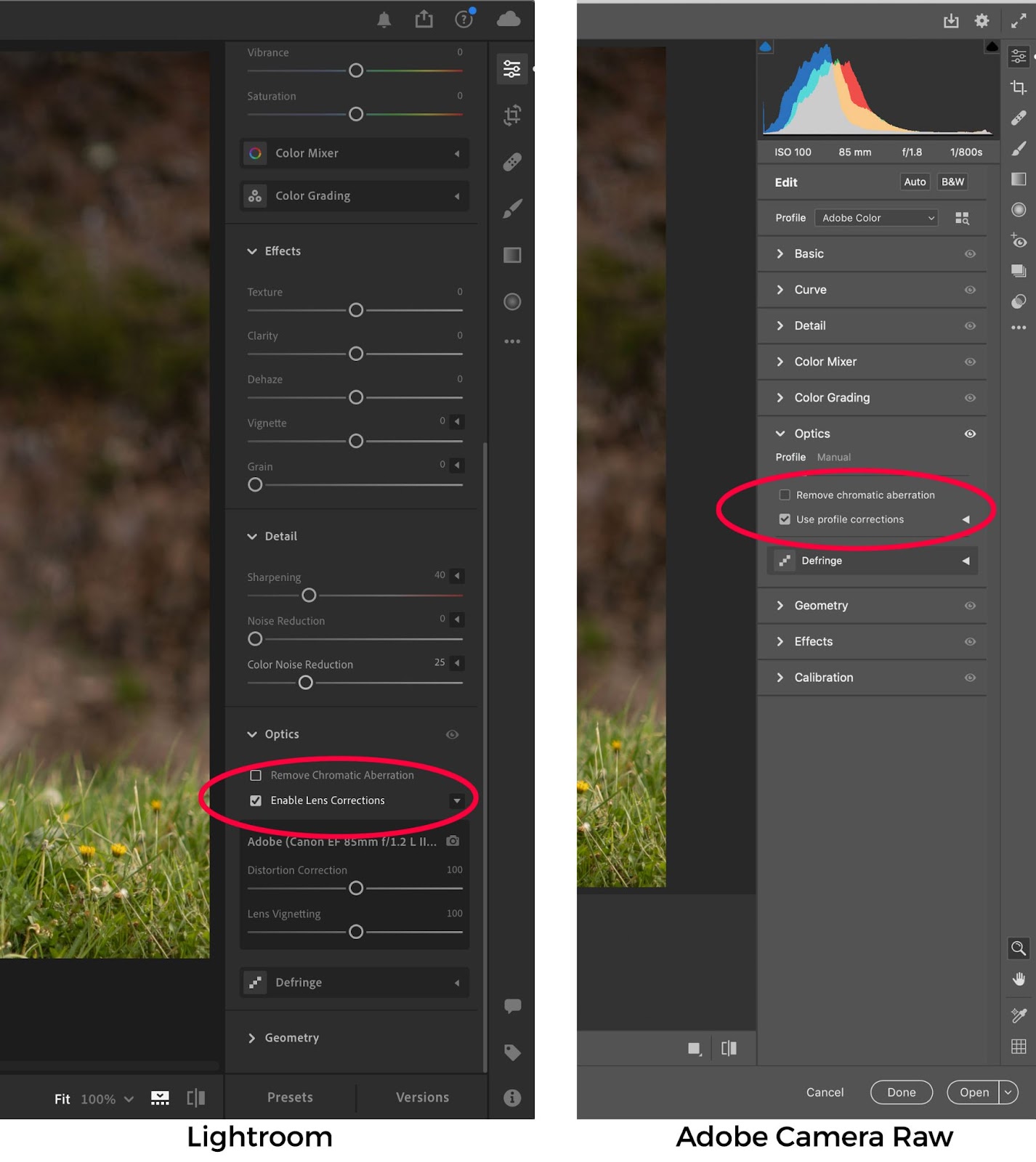Click Lightroom Fit zoom button
1036x1162 pixels.
(62, 1099)
